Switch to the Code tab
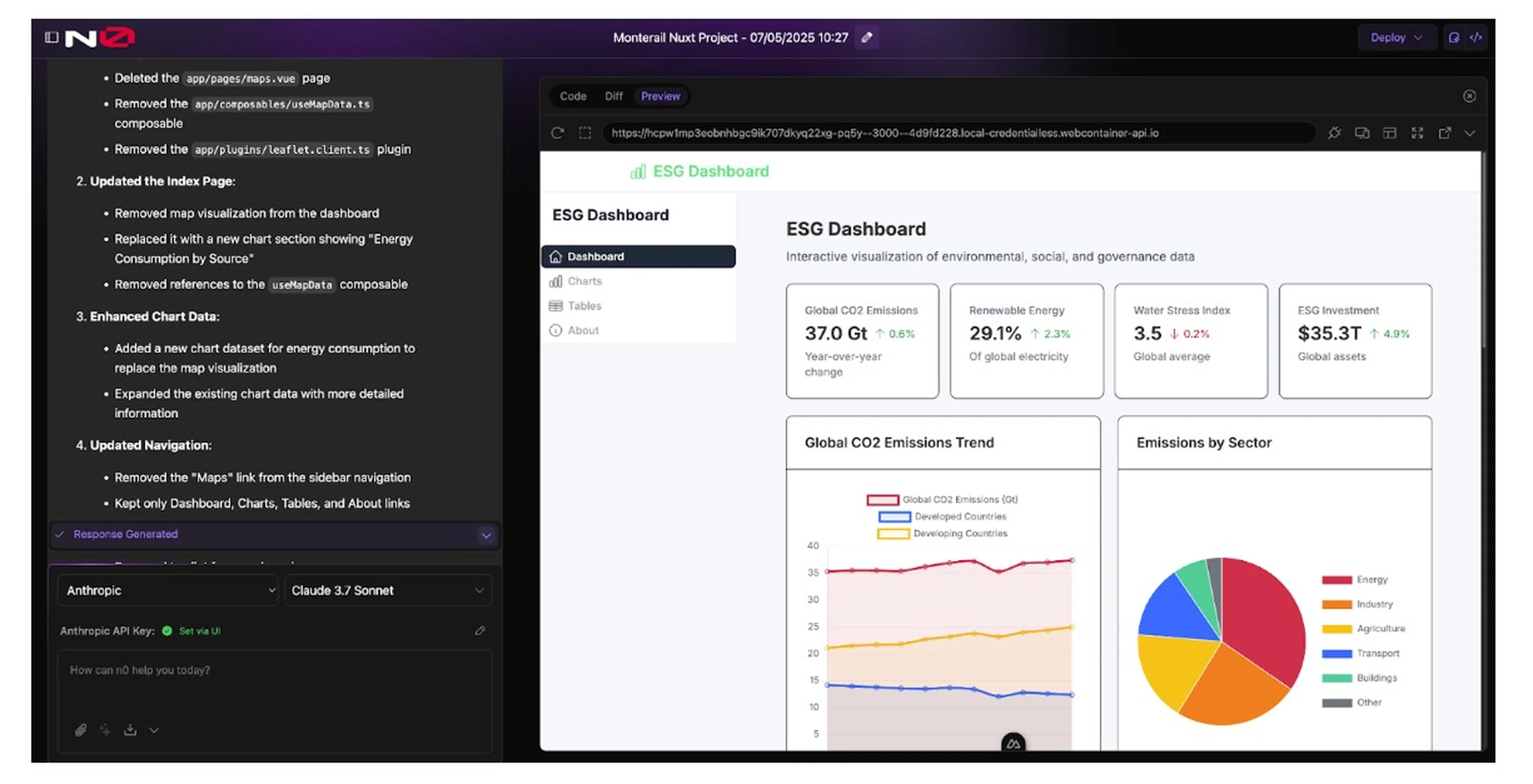Image resolution: width=1533 pixels, height=784 pixels. [x=572, y=96]
